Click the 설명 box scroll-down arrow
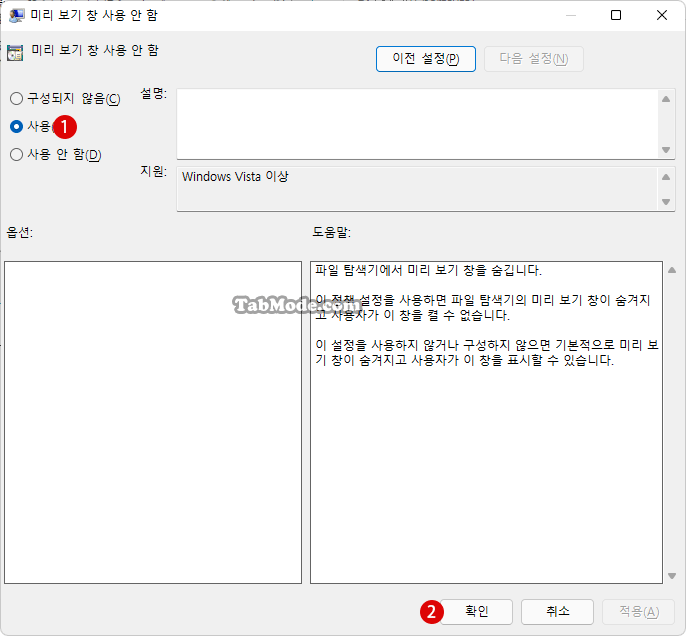The width and height of the screenshot is (686, 636). pos(666,150)
